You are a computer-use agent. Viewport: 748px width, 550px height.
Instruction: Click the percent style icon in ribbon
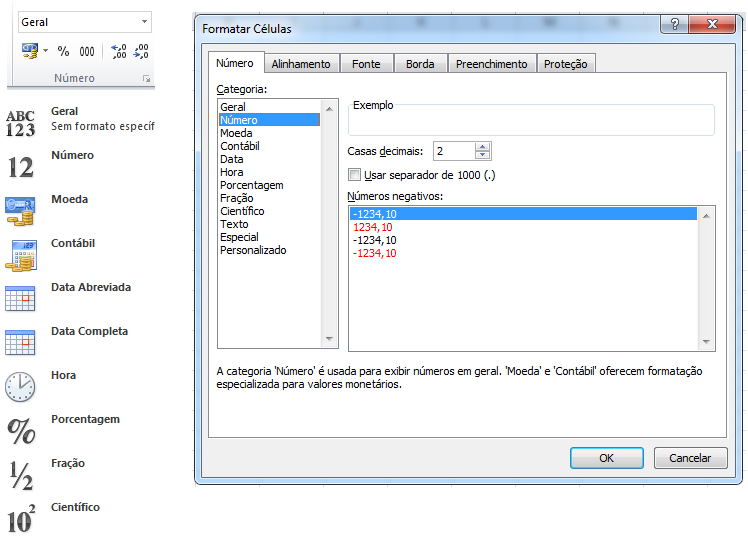pyautogui.click(x=63, y=51)
